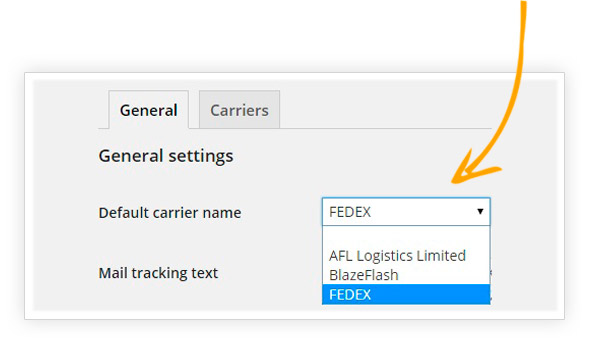
Task: Click the FEDEX text in the closed select box
Action: pyautogui.click(x=350, y=212)
